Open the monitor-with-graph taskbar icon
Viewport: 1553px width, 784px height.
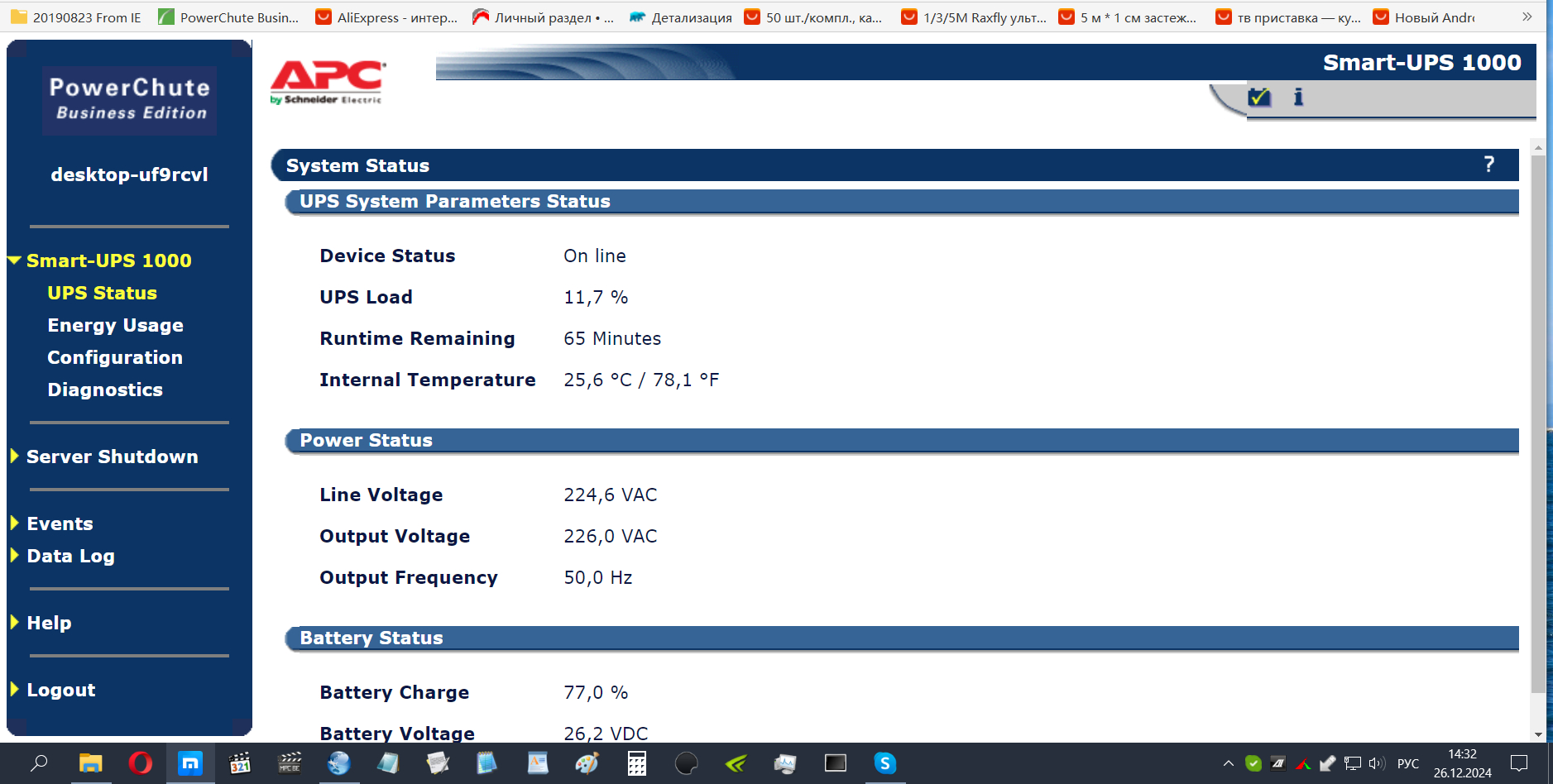pyautogui.click(x=785, y=763)
